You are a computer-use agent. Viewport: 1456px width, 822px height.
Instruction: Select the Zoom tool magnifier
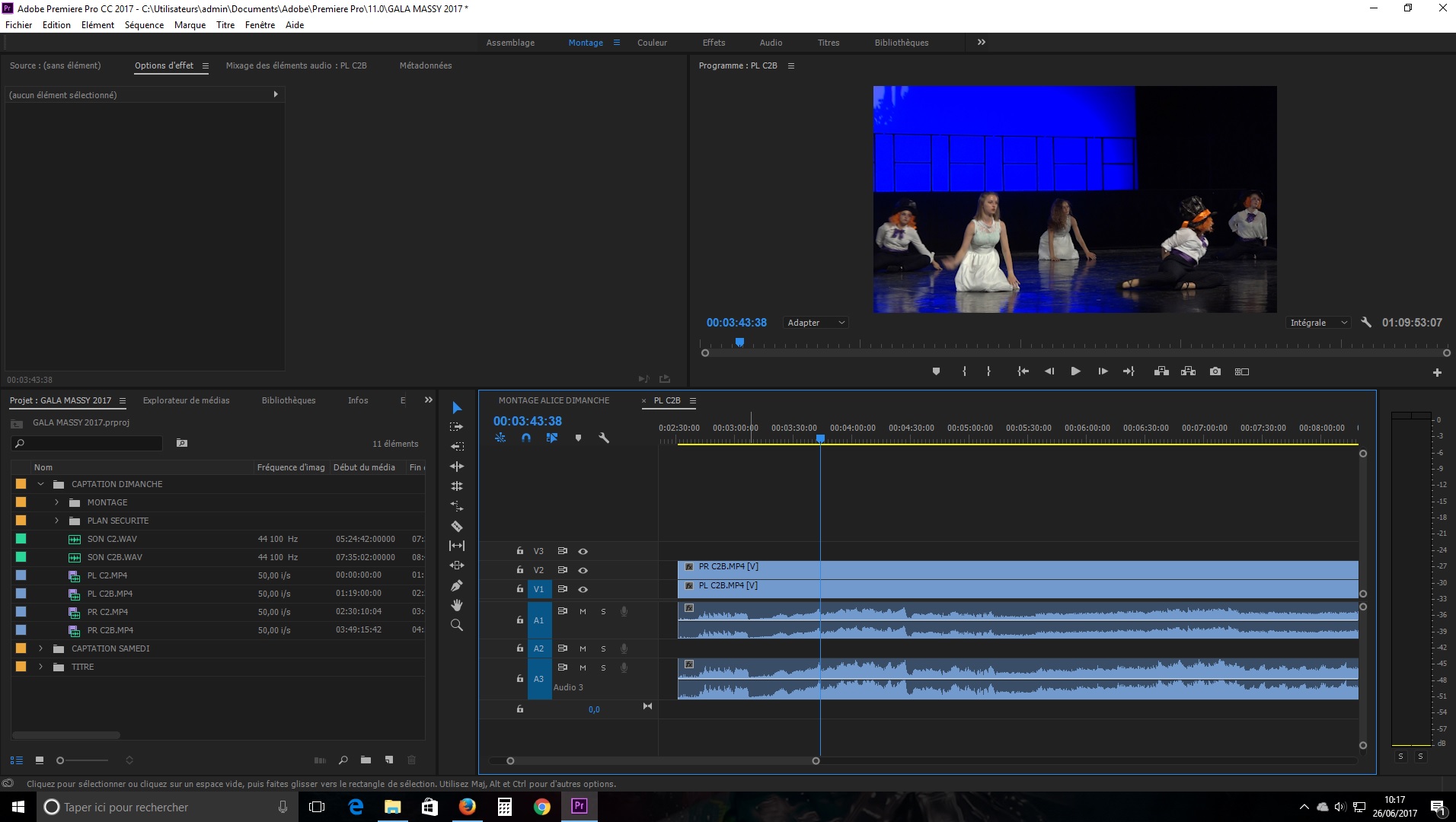pyautogui.click(x=457, y=625)
